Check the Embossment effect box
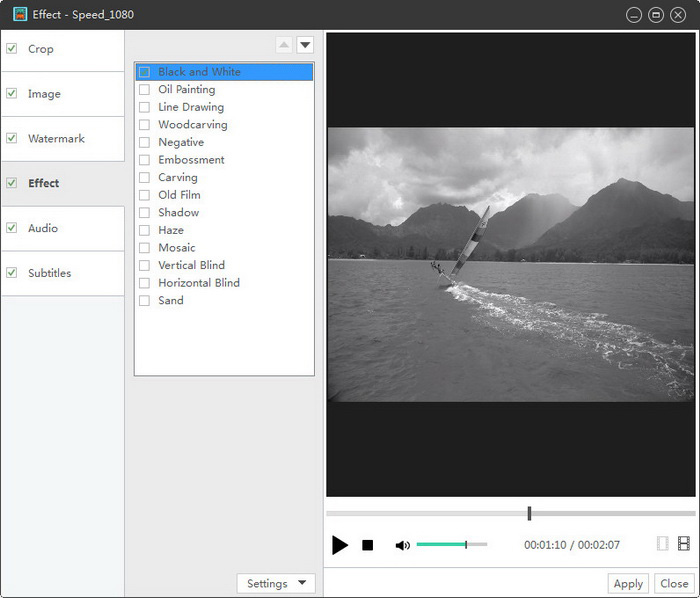Image resolution: width=700 pixels, height=598 pixels. coord(144,160)
